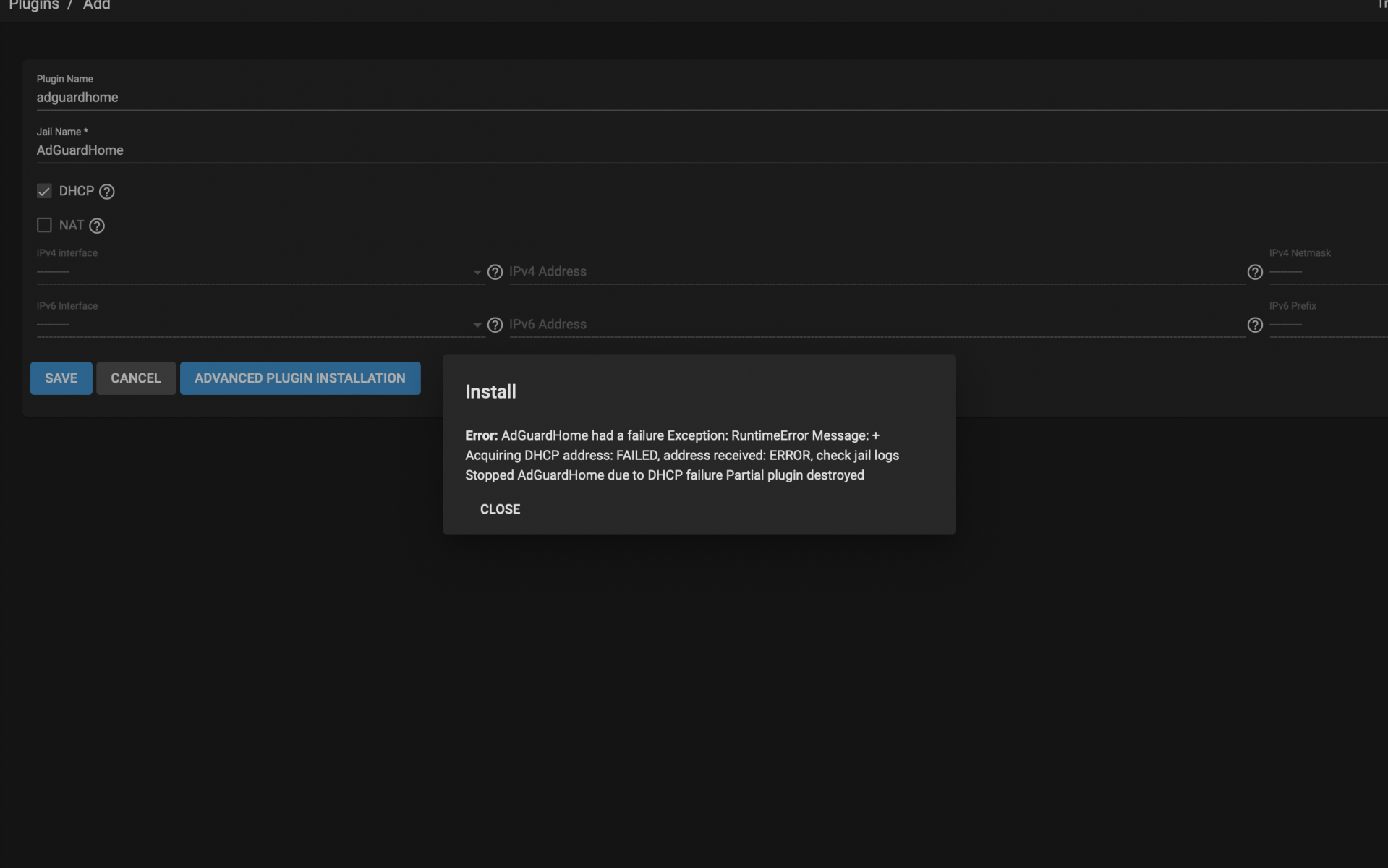Show help for IPv6 Interface field
Image resolution: width=1388 pixels, height=868 pixels.
pos(495,325)
